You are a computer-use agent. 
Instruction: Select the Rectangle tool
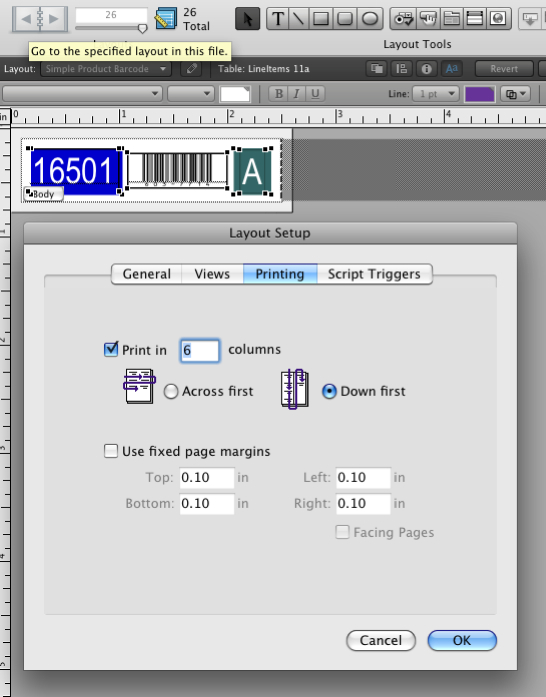coord(321,19)
